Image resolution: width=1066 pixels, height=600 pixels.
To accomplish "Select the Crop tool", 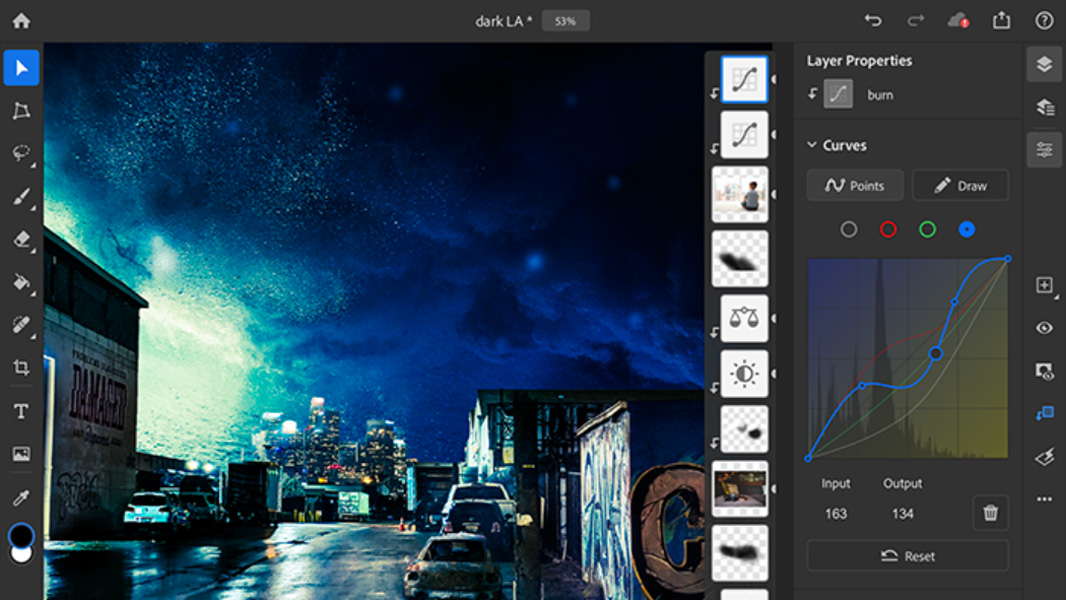I will pos(21,368).
